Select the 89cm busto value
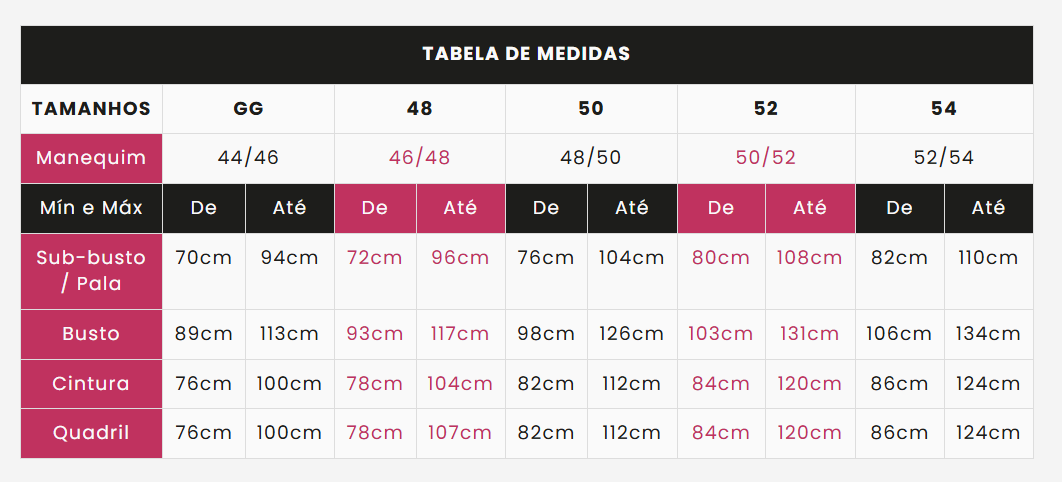 (x=204, y=334)
